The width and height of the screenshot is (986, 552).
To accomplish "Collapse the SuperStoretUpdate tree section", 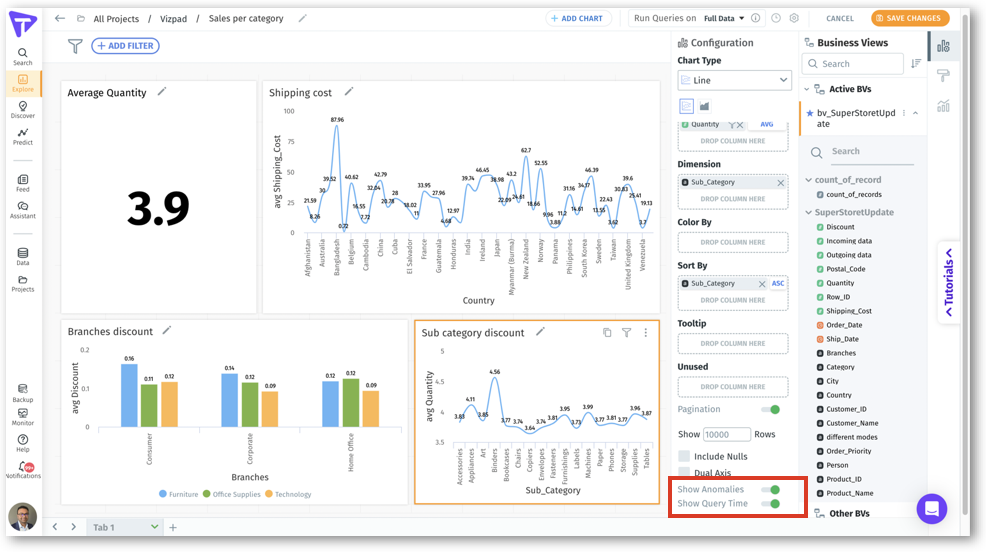I will pos(808,212).
